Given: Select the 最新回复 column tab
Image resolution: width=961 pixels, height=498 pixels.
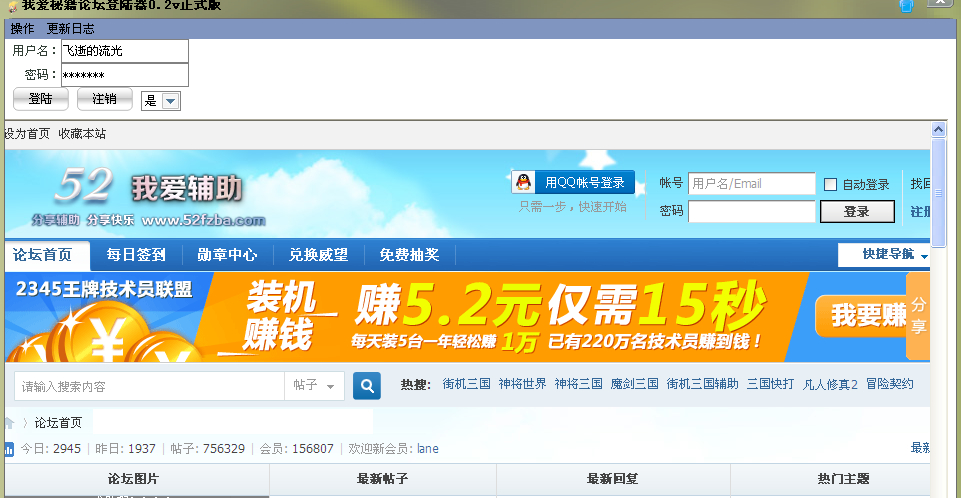Looking at the screenshot, I should click(x=612, y=479).
